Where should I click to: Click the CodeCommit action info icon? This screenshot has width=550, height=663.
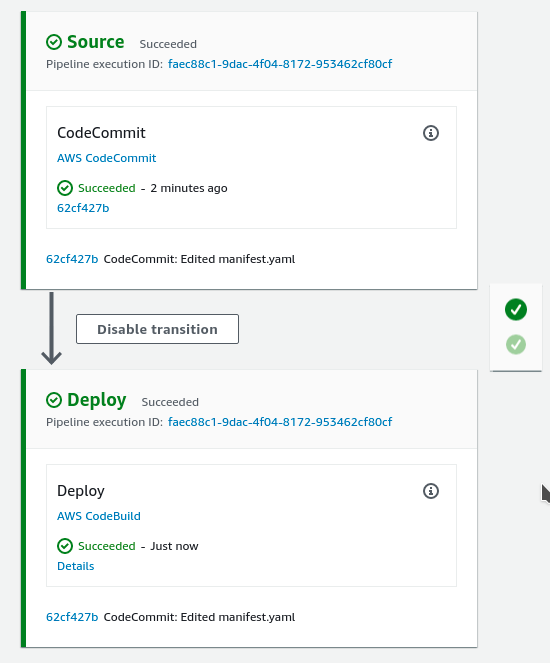(x=431, y=133)
